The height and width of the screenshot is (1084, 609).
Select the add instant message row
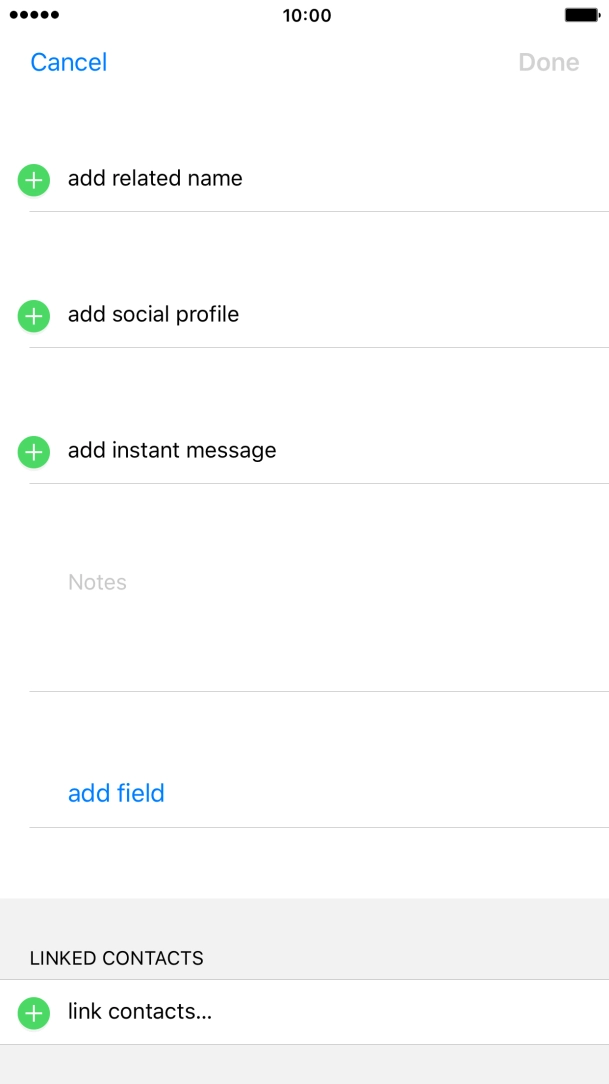point(171,451)
